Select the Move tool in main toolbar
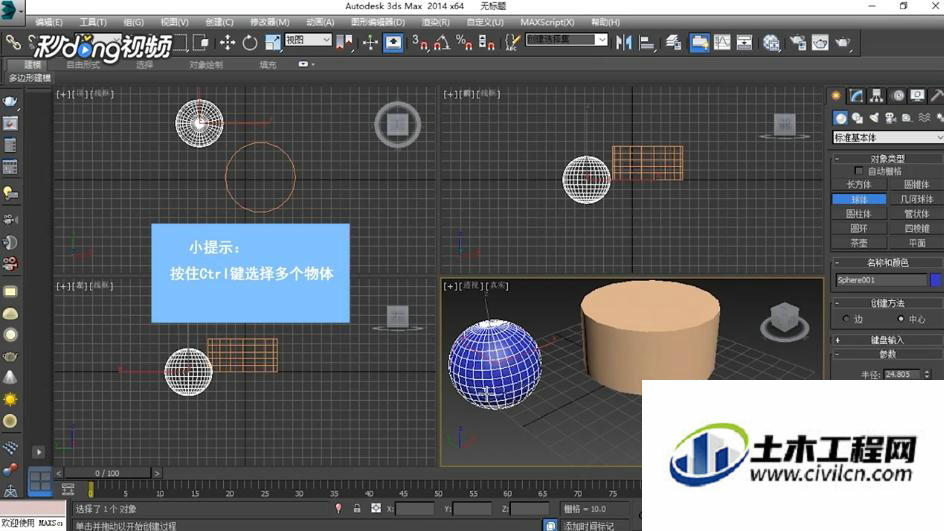The width and height of the screenshot is (944, 531). [228, 42]
